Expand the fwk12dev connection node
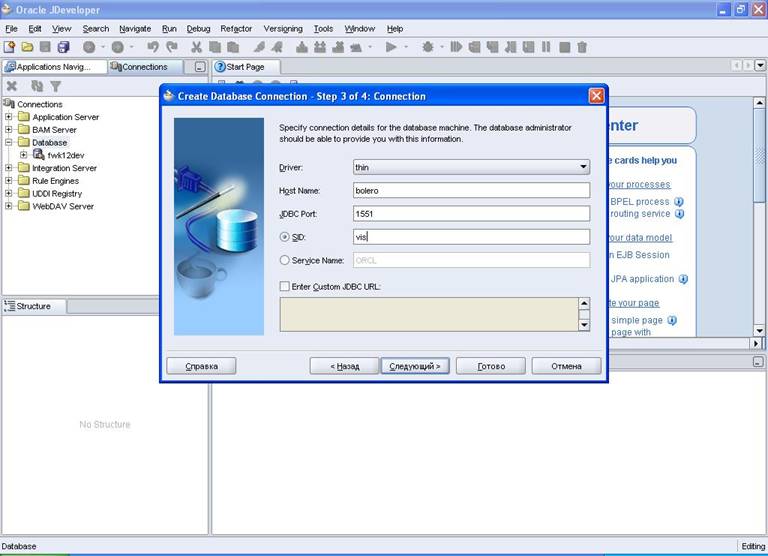Screen dimensions: 768x556 23,155
